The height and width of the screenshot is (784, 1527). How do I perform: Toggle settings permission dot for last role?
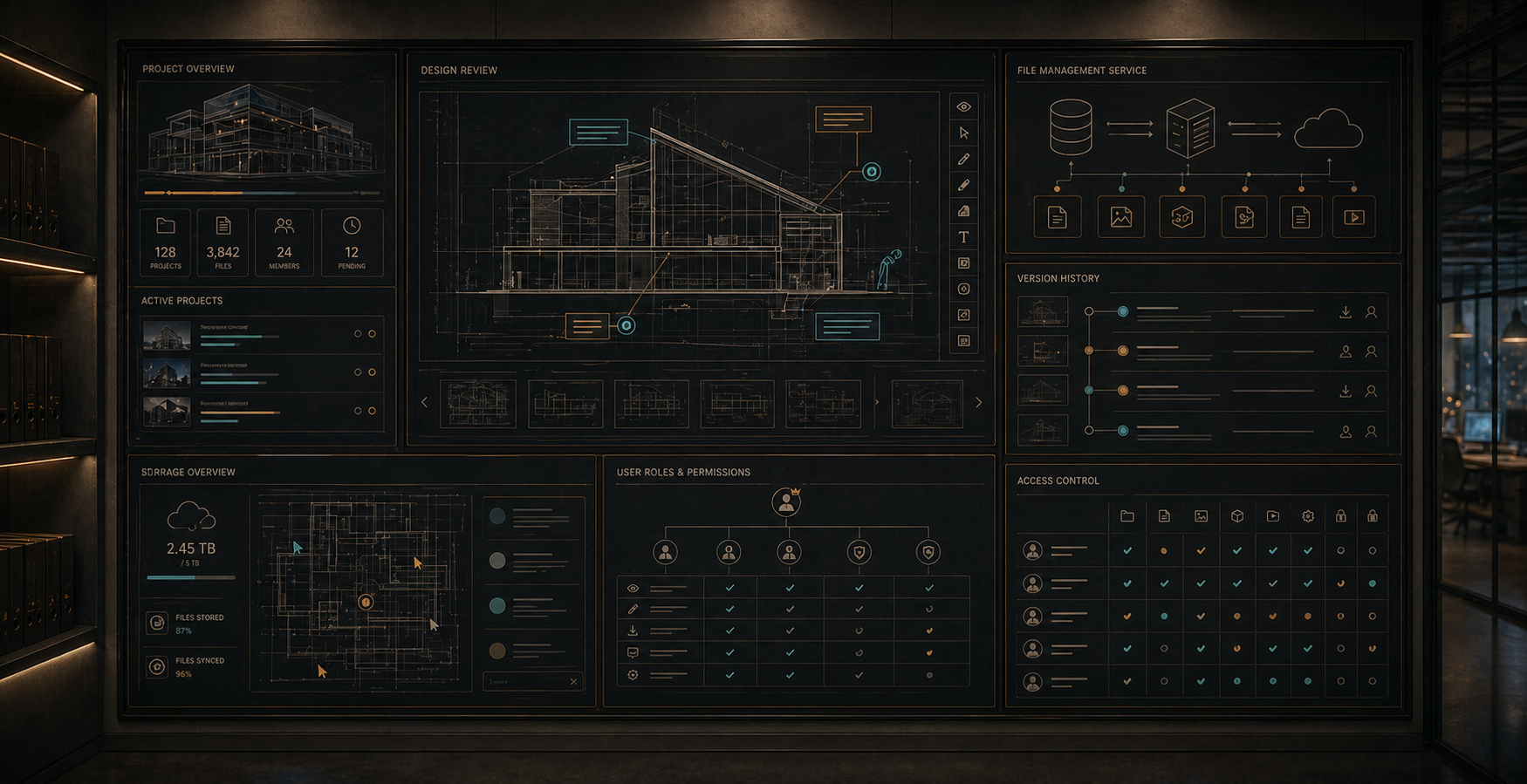[x=929, y=675]
